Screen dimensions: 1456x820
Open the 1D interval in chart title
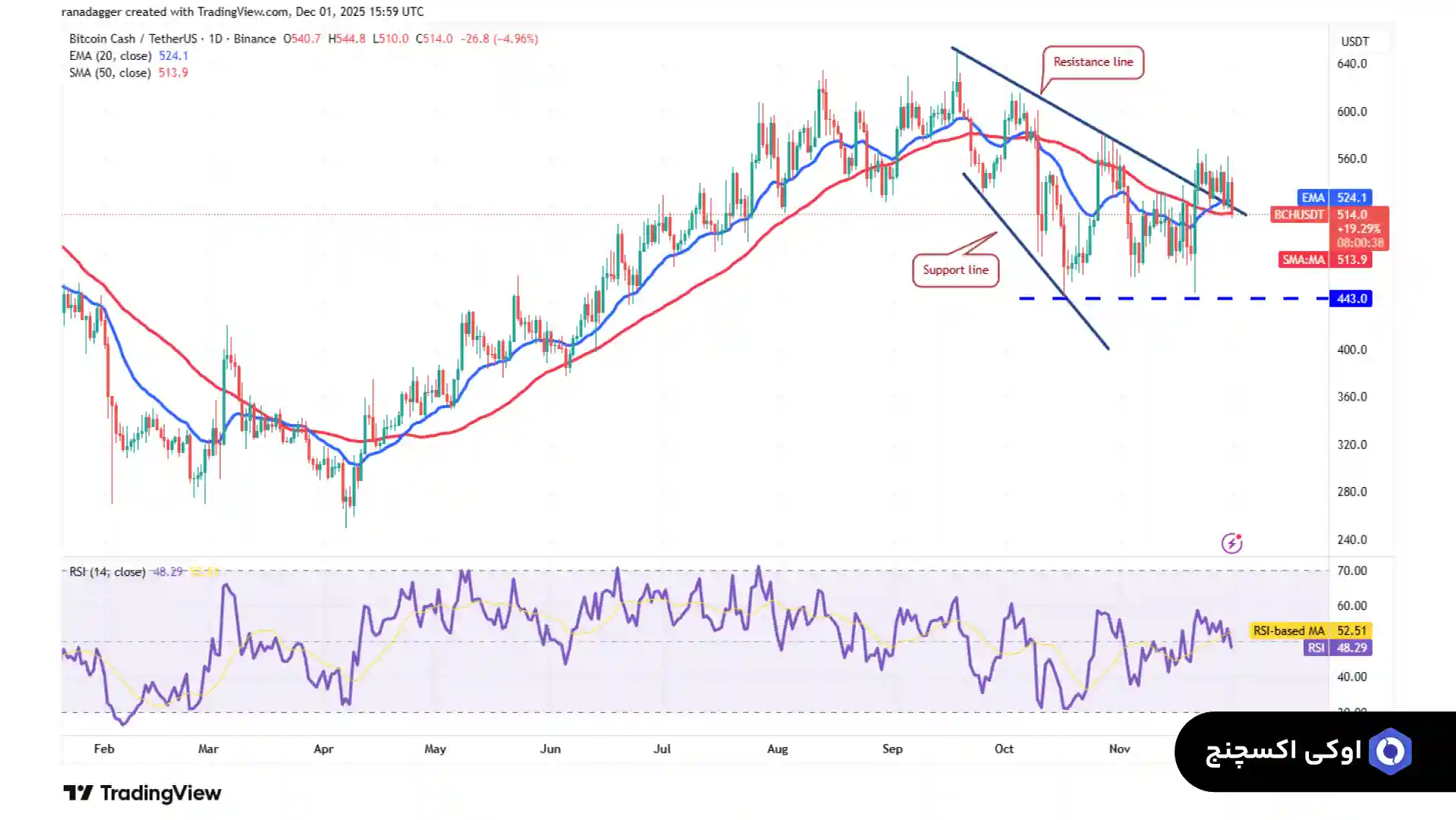pos(215,39)
